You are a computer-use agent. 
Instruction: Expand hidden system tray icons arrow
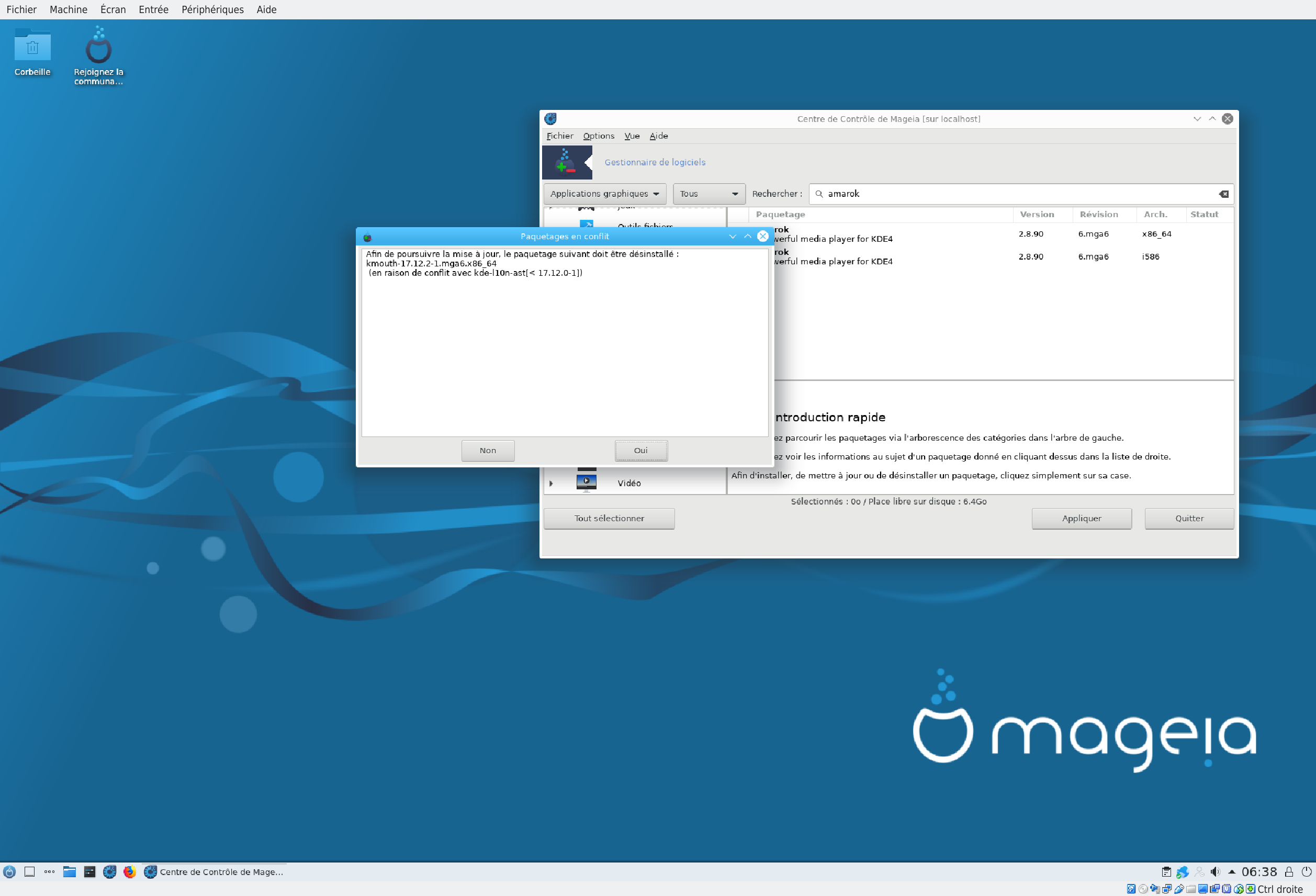pos(1232,871)
